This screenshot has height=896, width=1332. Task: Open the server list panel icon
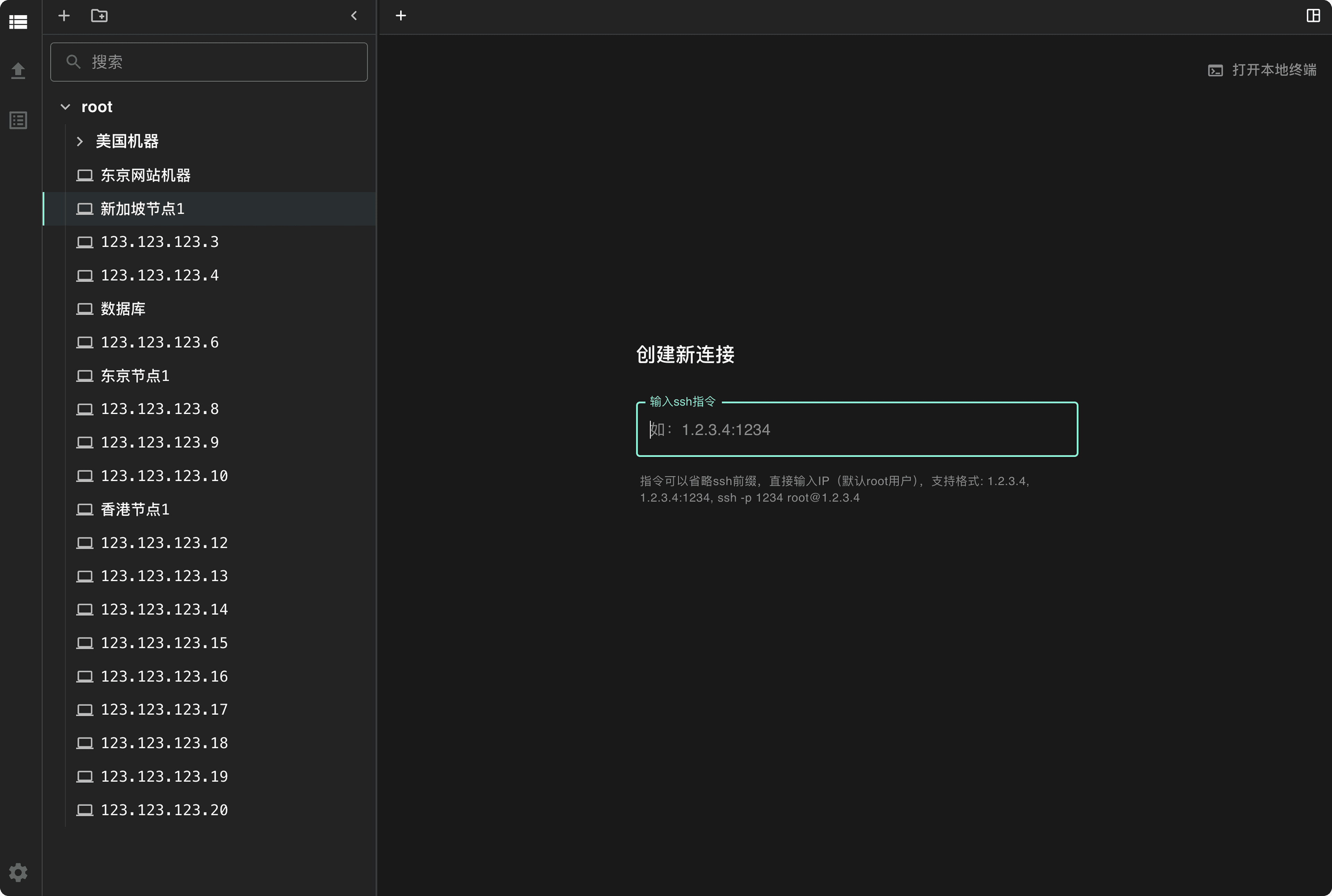click(x=18, y=22)
